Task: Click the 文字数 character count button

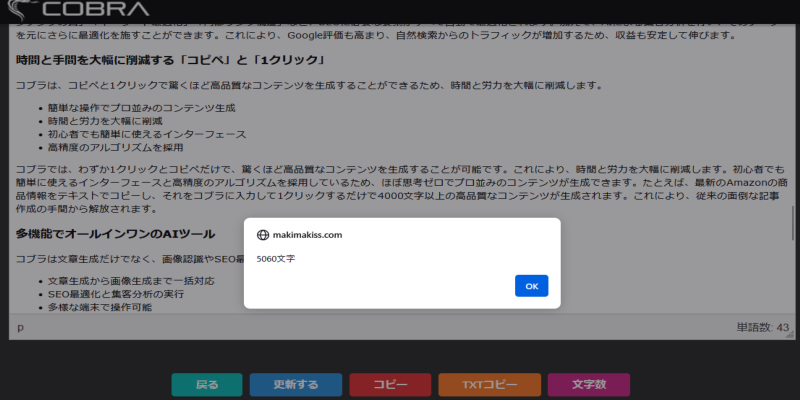Action: click(x=589, y=385)
